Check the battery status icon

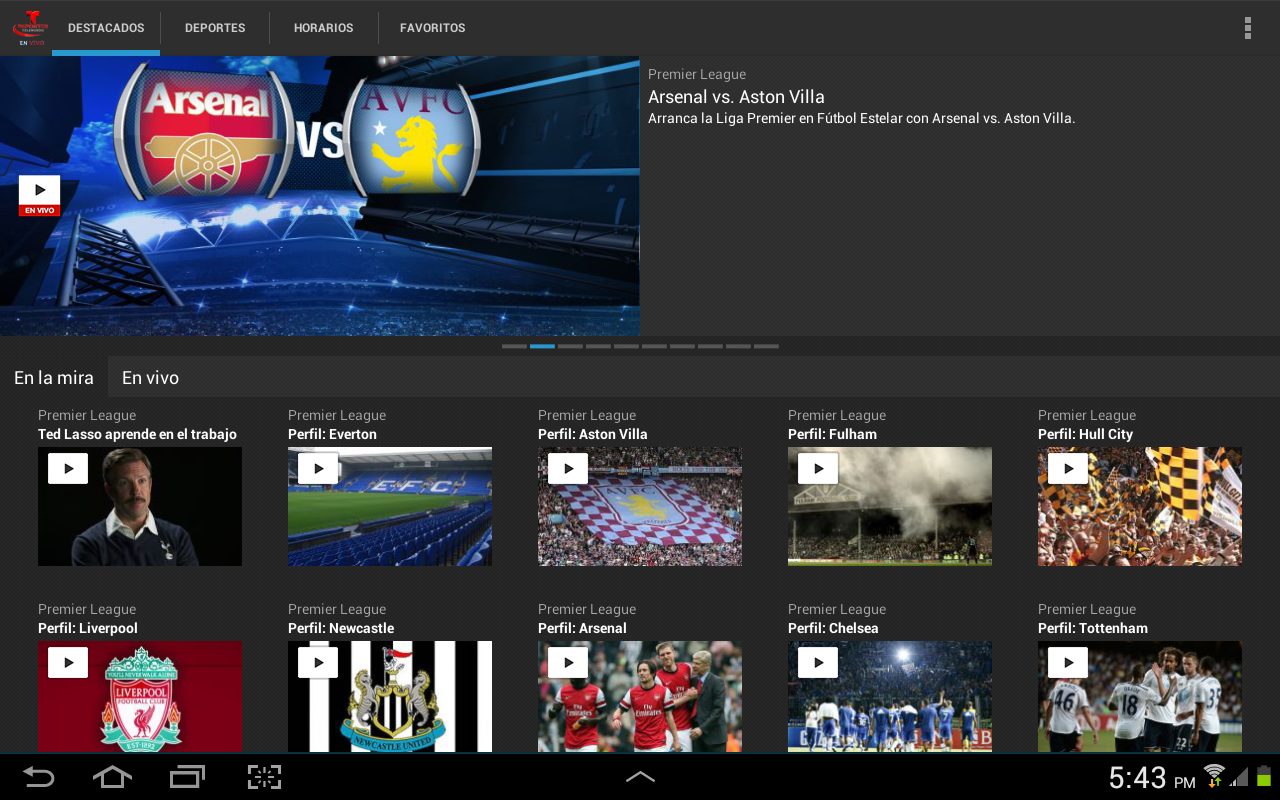click(x=1264, y=776)
